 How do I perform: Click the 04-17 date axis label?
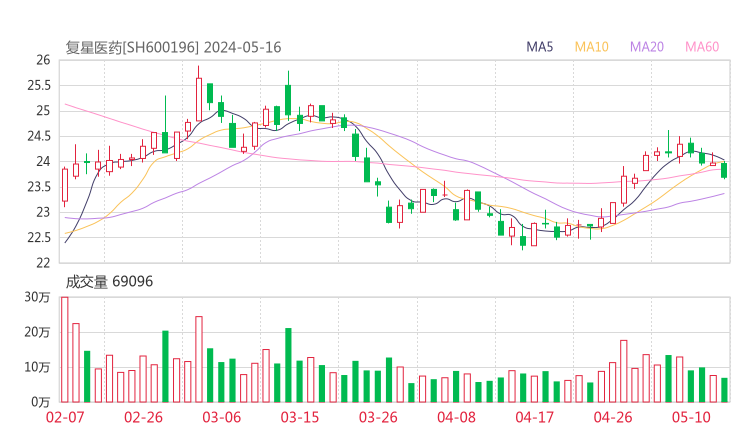point(535,417)
